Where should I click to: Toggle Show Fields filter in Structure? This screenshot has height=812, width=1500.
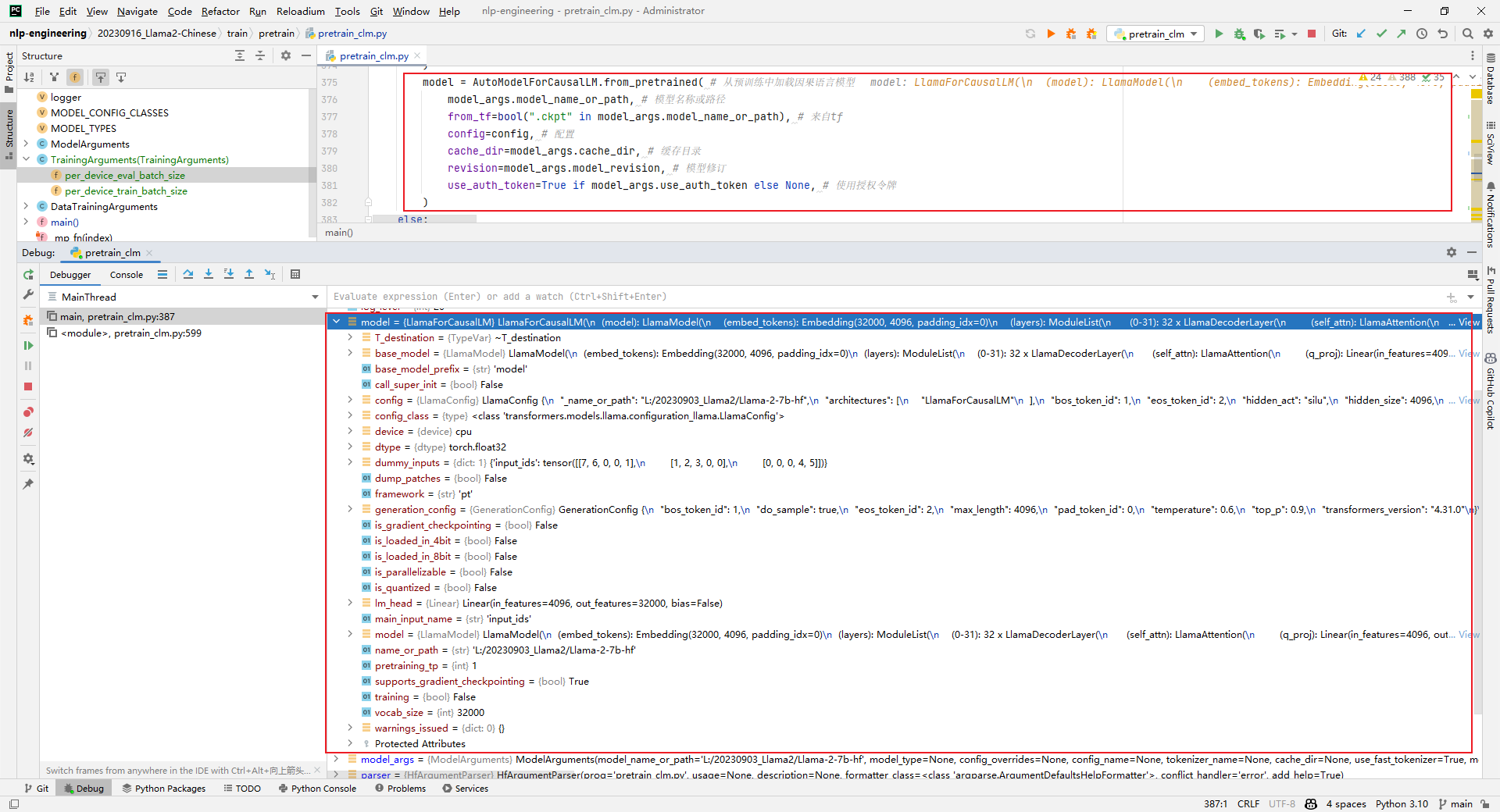coord(75,77)
